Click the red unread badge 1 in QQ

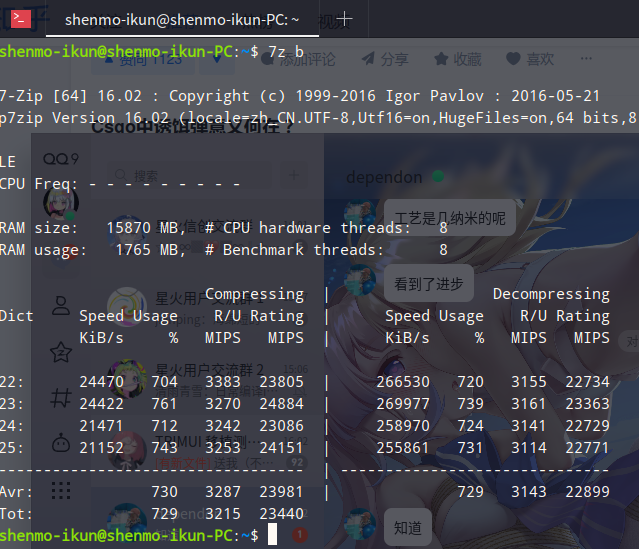tap(300, 534)
